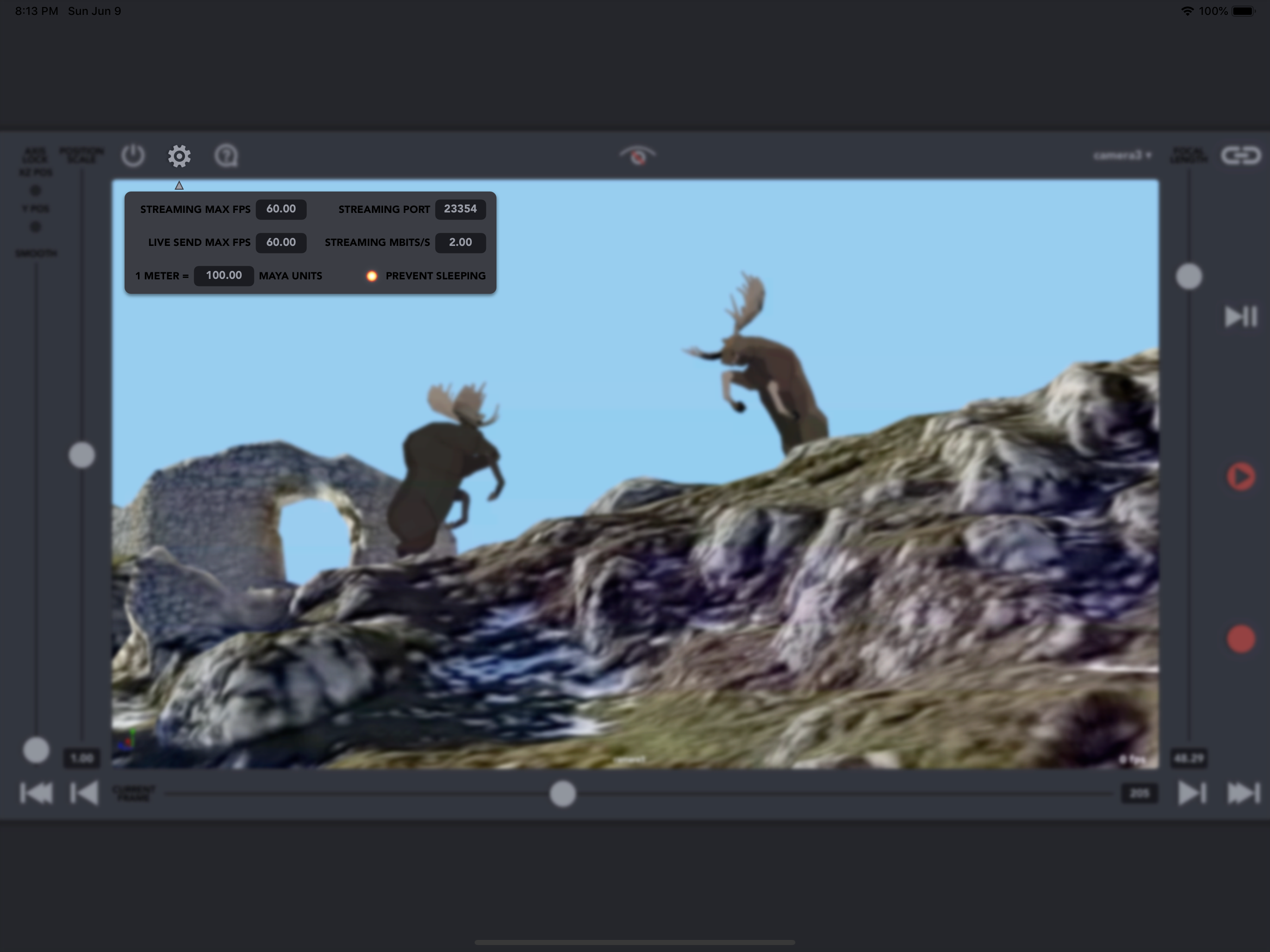
Task: Tap the power connection icon
Action: point(132,156)
